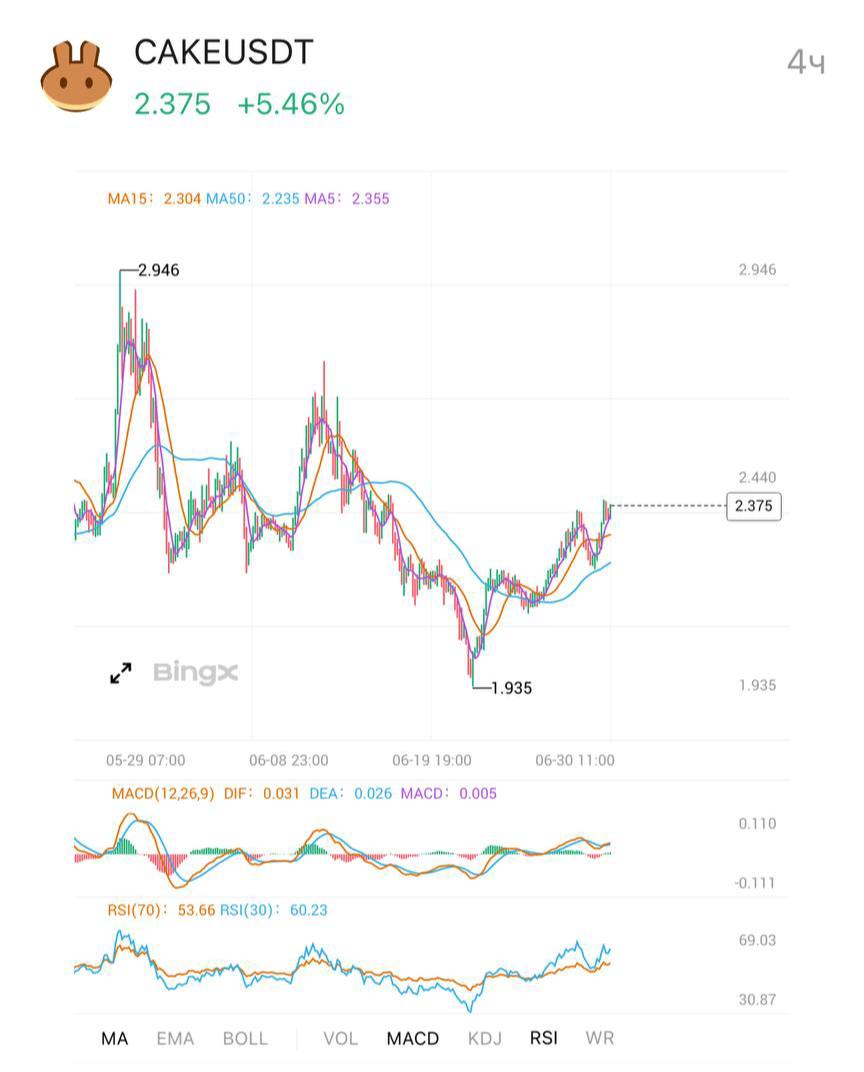
Task: Enable the WR sub-indicator
Action: coord(599,1038)
